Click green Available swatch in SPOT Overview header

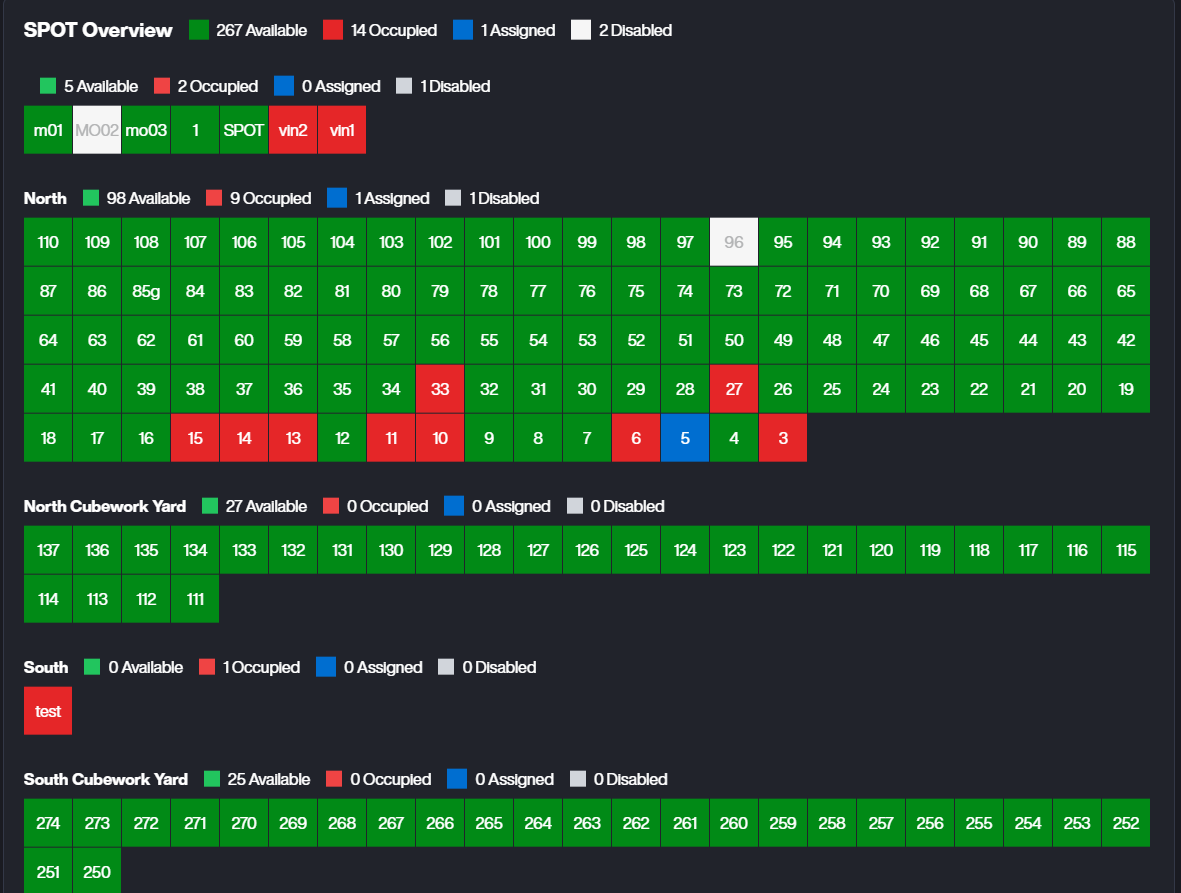pos(199,30)
